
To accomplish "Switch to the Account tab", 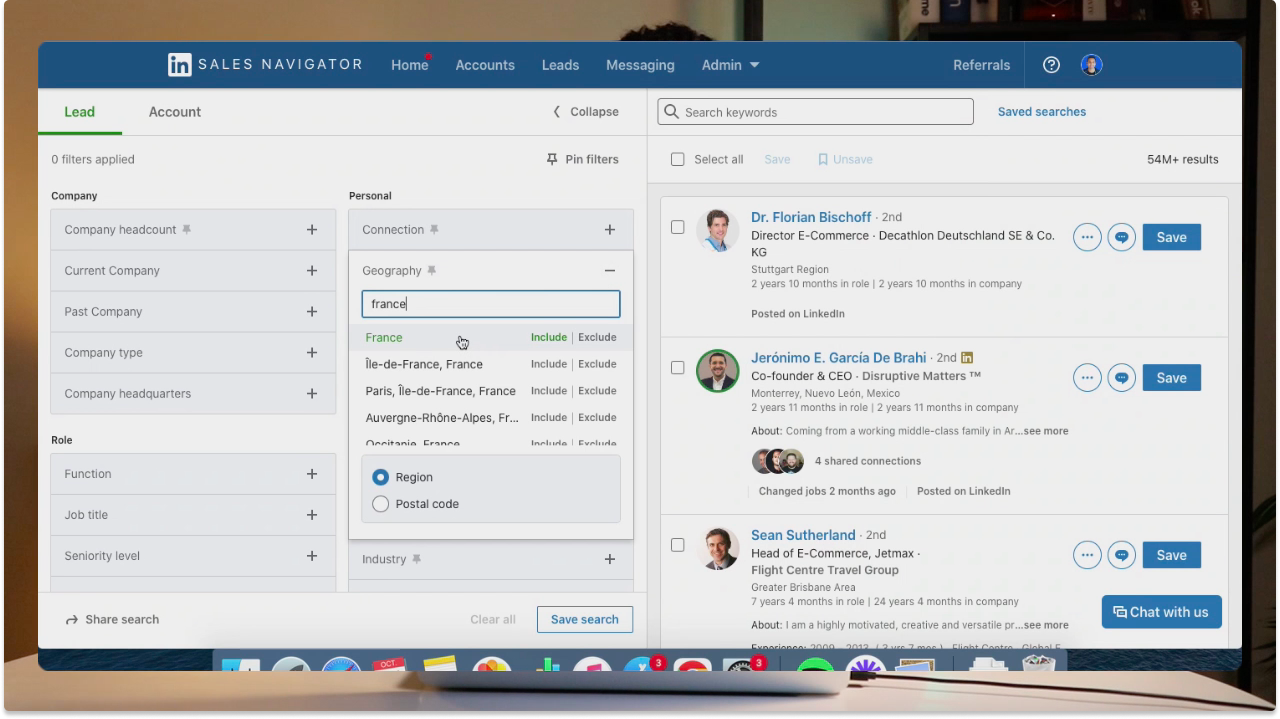I will 175,112.
